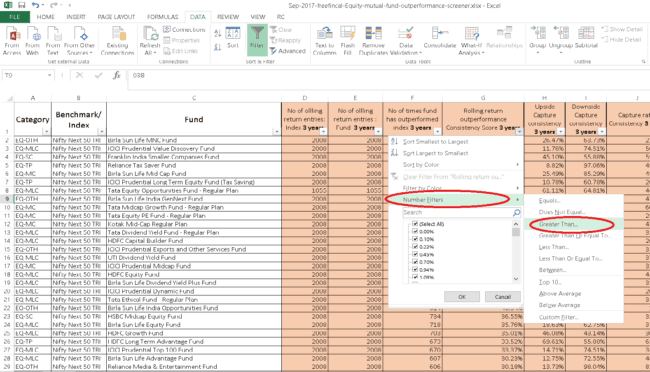Reapply the filter
The height and width of the screenshot is (372, 650).
tap(286, 40)
